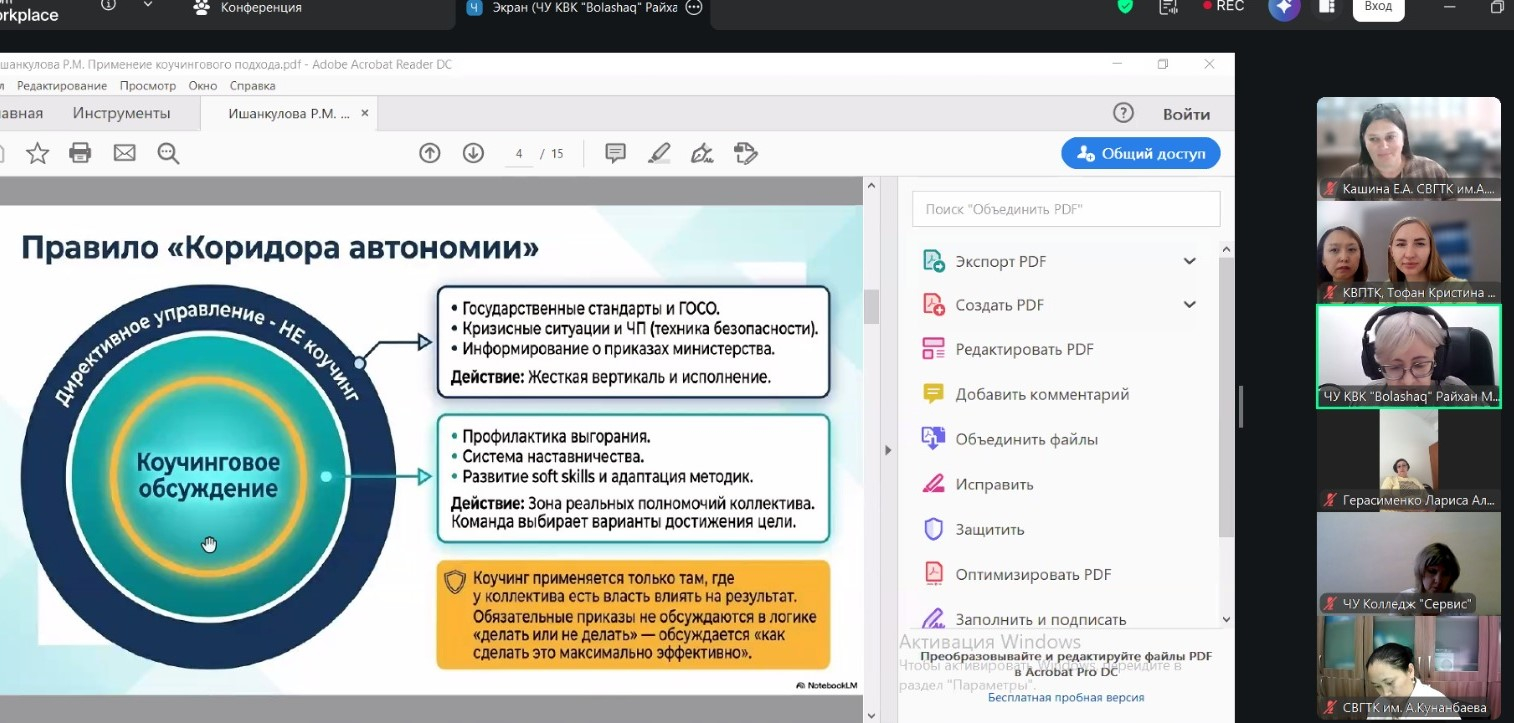
Task: Click document scrollbar up arrow
Action: (x=871, y=187)
